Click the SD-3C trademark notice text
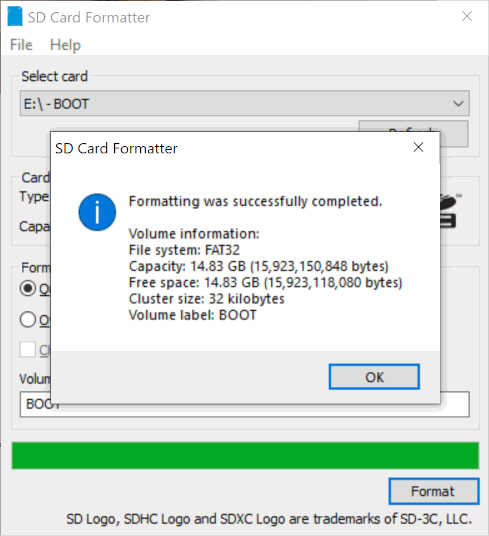This screenshot has width=489, height=536. (x=269, y=519)
